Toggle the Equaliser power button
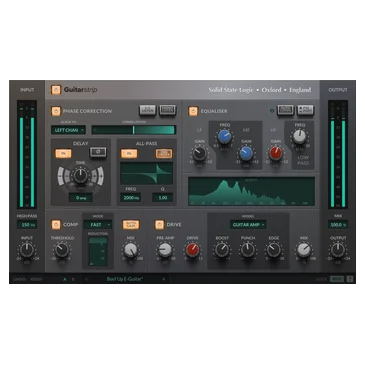The image size is (365, 365). 193,111
